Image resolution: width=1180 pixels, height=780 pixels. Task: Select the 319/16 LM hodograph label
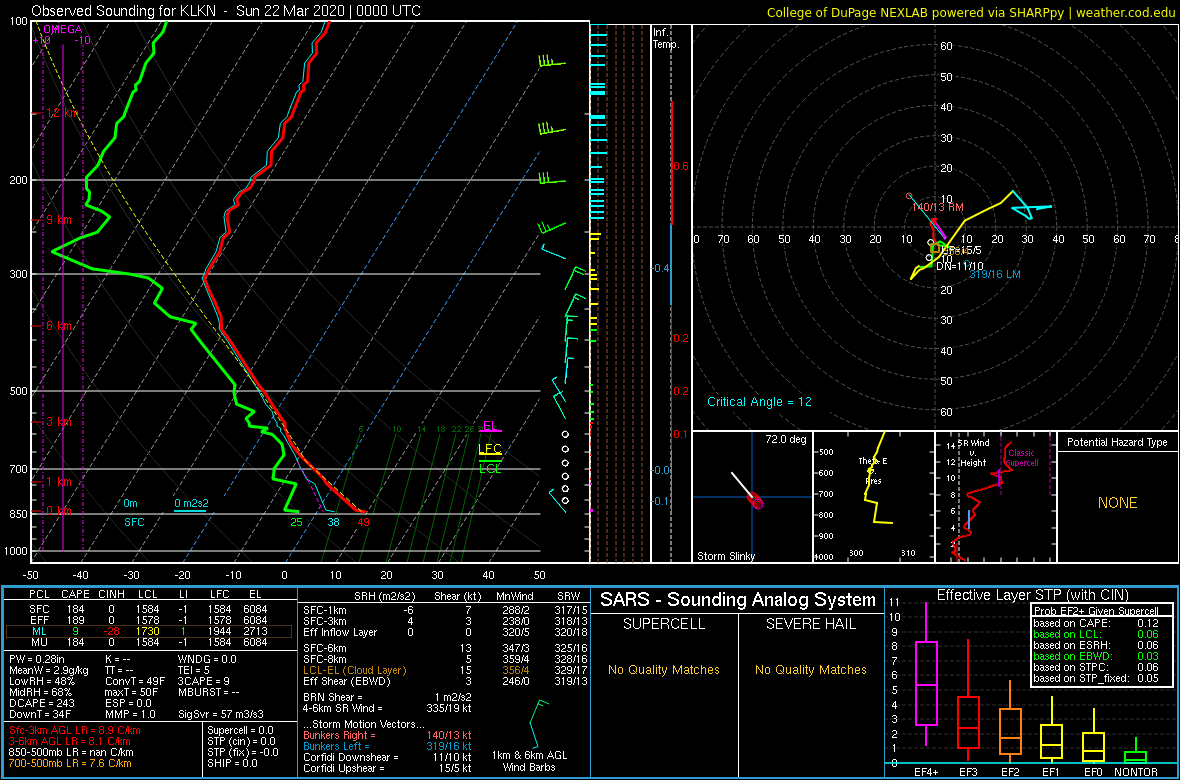point(995,275)
